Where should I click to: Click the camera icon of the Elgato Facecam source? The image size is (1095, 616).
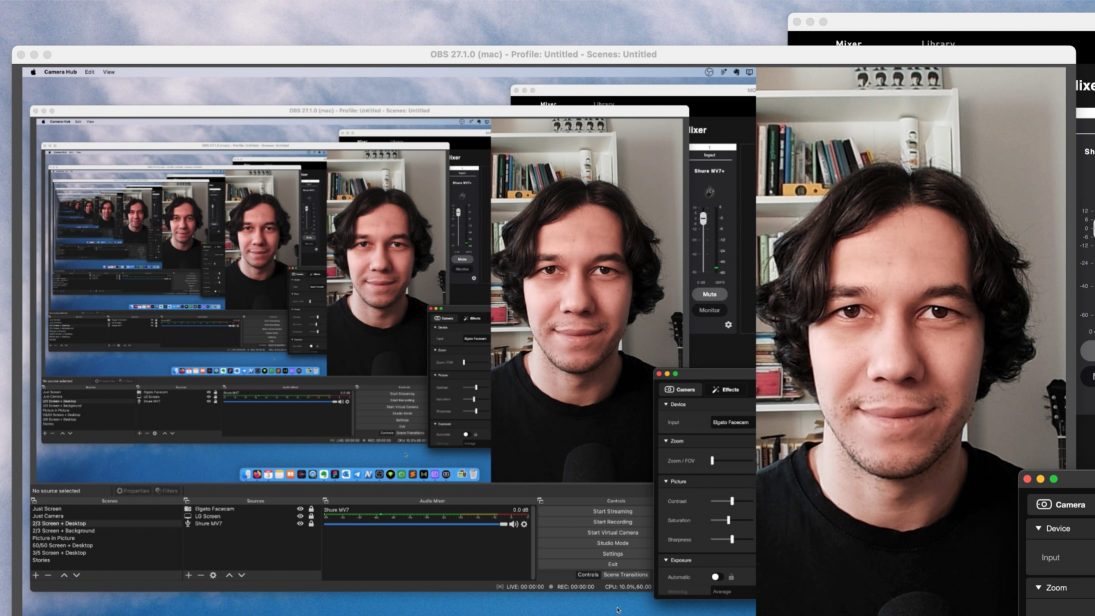188,509
